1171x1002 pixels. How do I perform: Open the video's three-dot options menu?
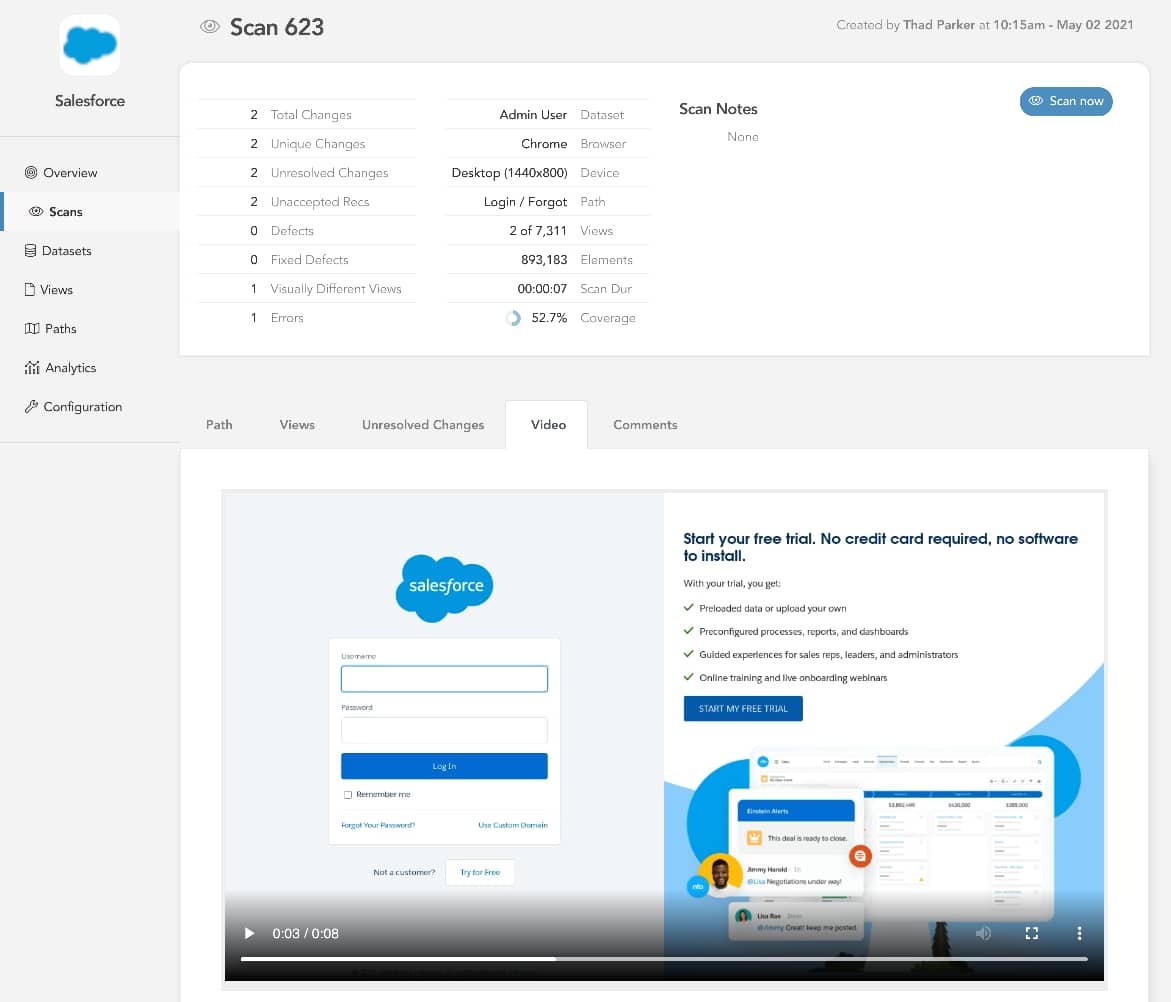[1079, 933]
